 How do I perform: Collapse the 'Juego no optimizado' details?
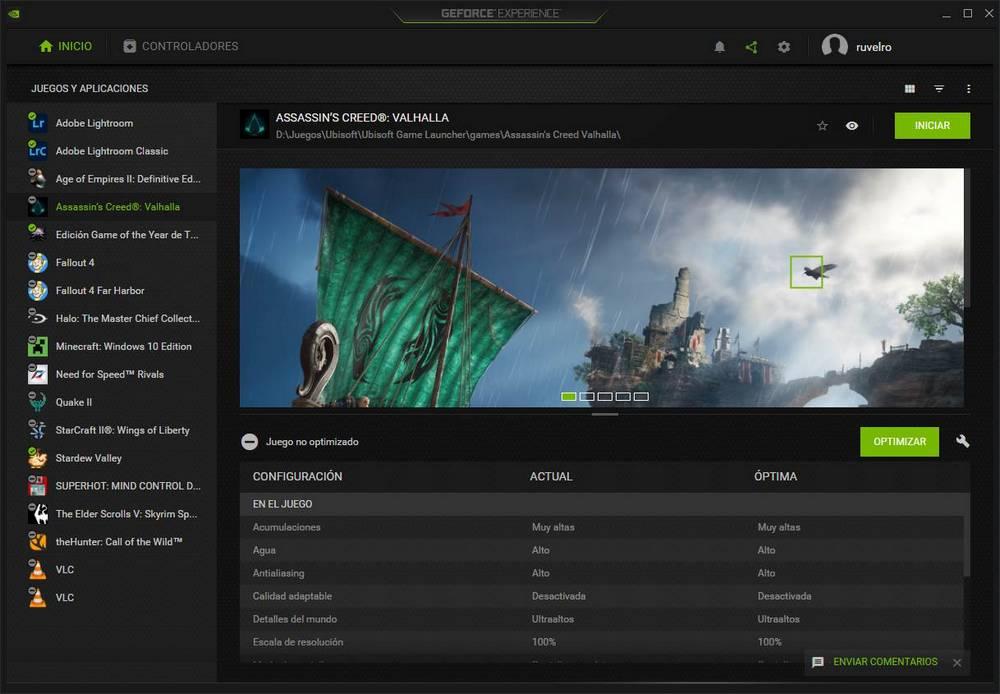pos(248,441)
